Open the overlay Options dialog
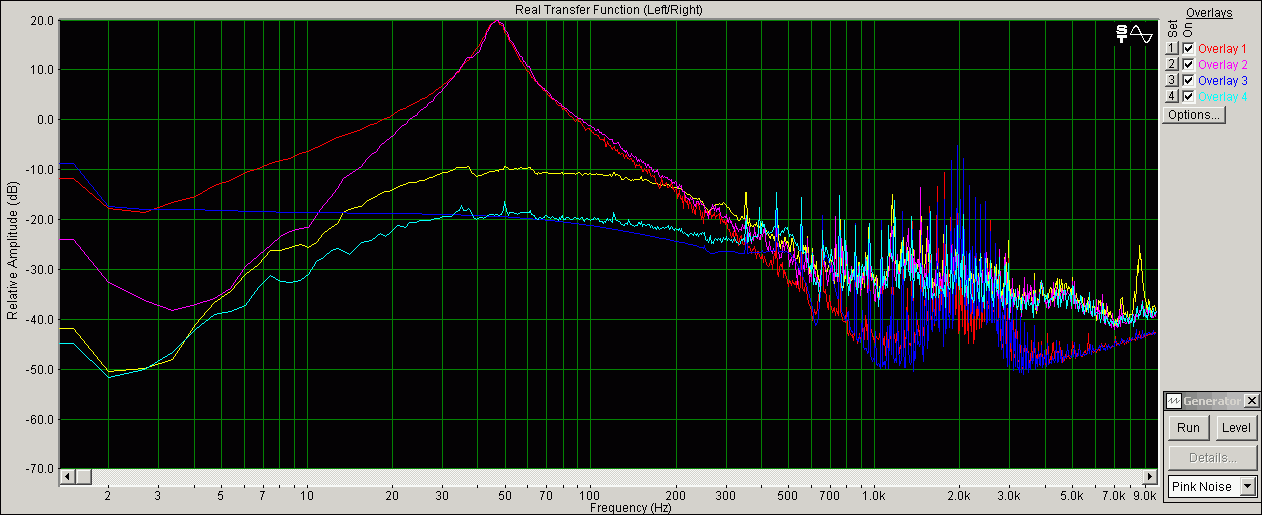Image resolution: width=1262 pixels, height=515 pixels. tap(1194, 115)
